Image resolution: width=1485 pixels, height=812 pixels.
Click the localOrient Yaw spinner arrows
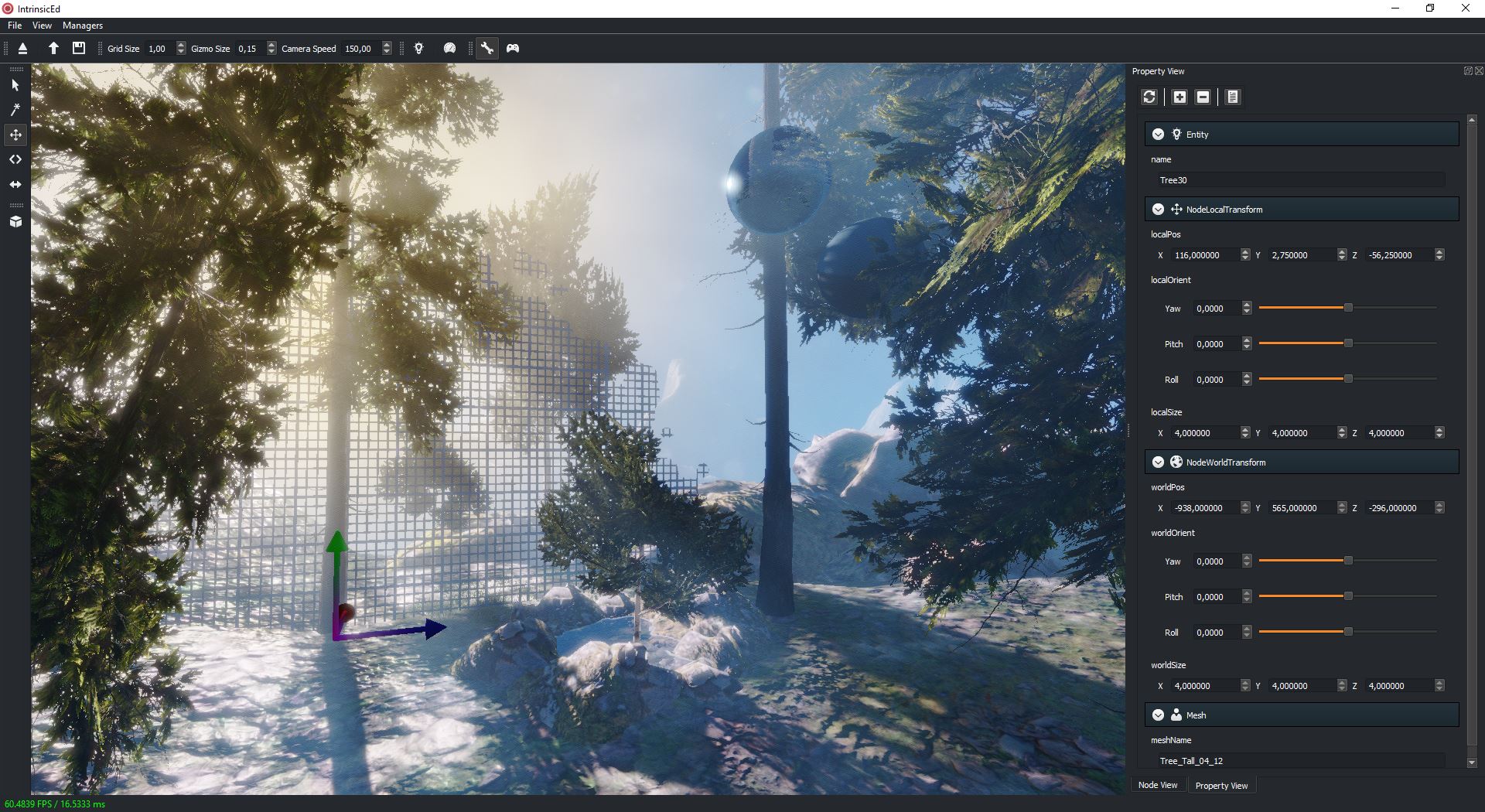[x=1247, y=308]
